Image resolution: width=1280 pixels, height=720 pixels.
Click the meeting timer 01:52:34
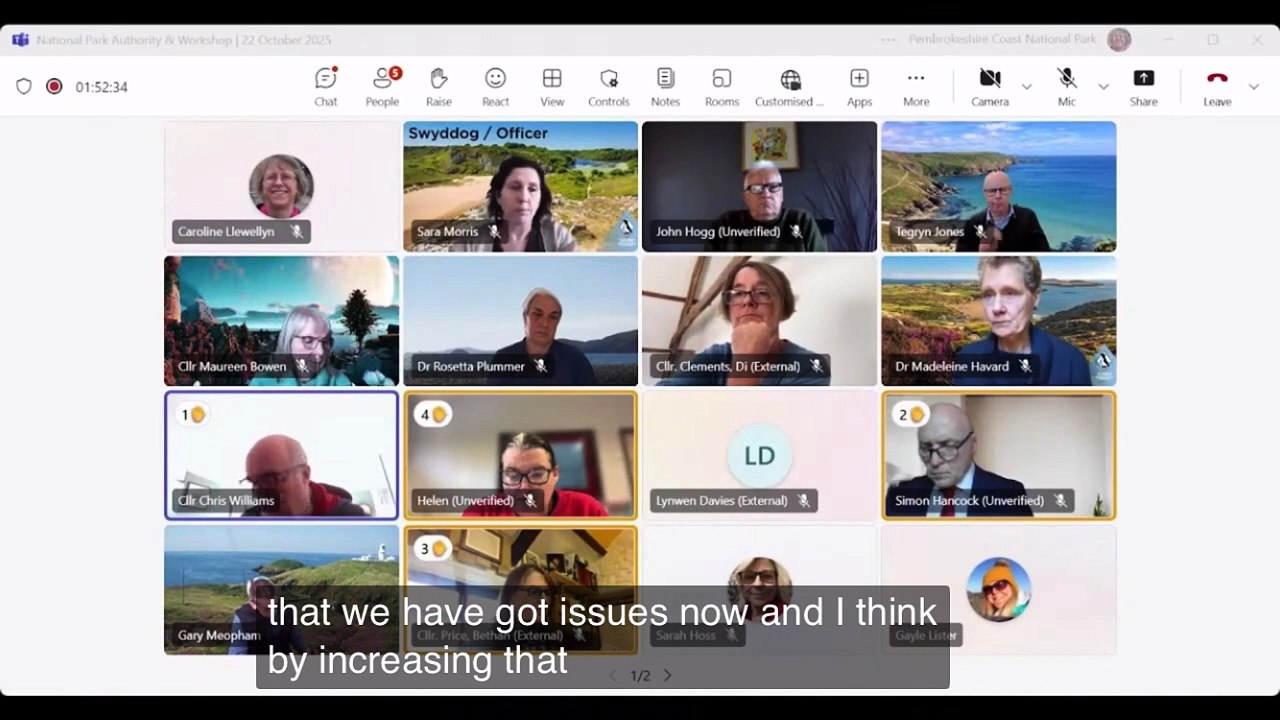(102, 87)
